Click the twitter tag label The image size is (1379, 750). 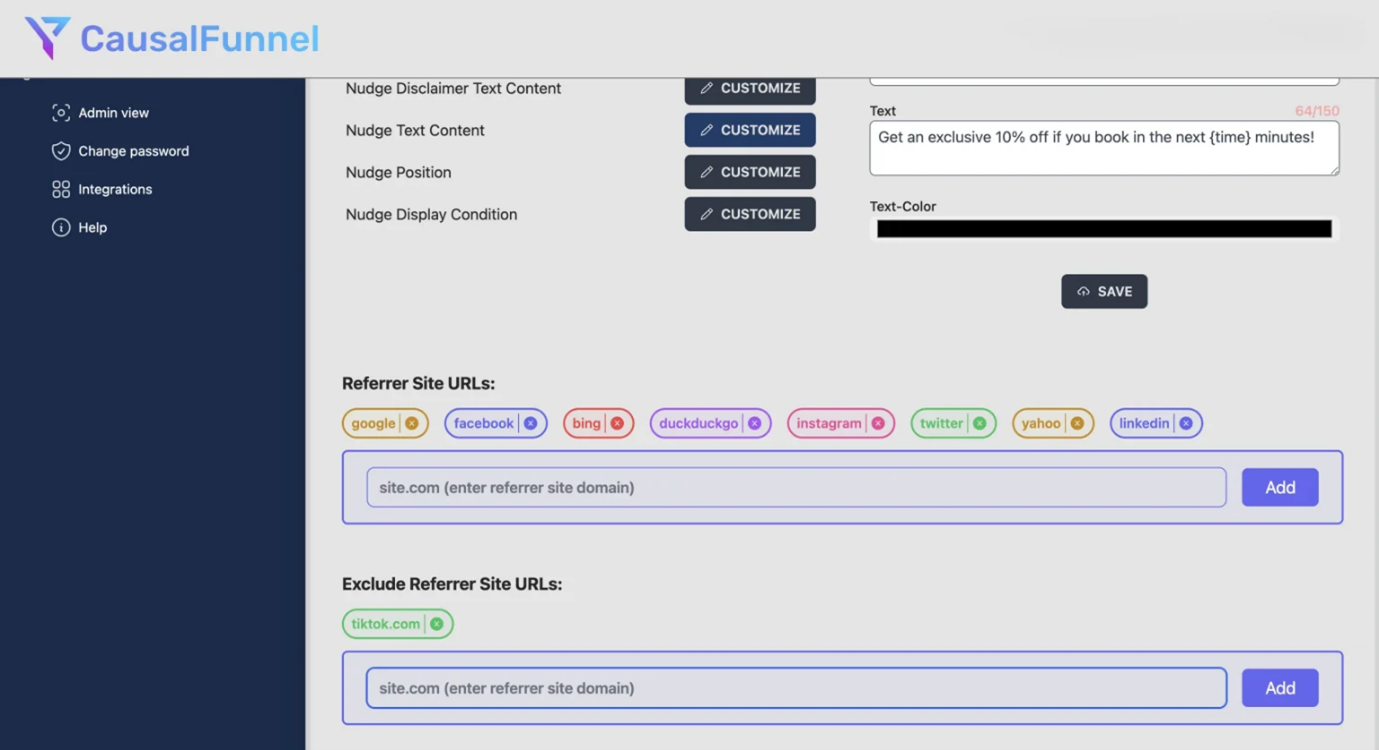pyautogui.click(x=942, y=423)
